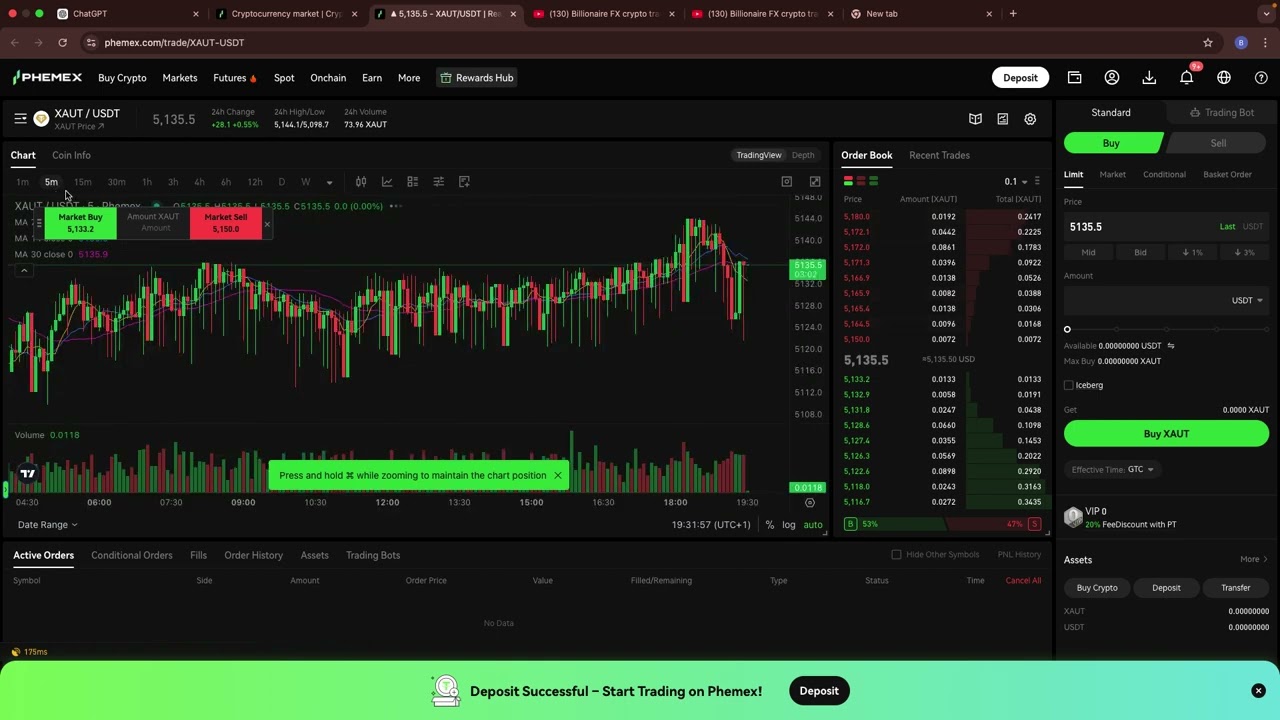Image resolution: width=1280 pixels, height=720 pixels.
Task: Click the layout settings gear icon
Action: pyautogui.click(x=1030, y=119)
